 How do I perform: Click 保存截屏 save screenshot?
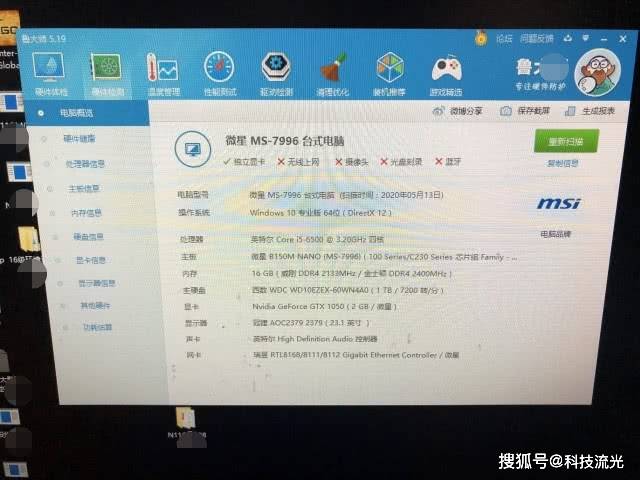pyautogui.click(x=525, y=111)
